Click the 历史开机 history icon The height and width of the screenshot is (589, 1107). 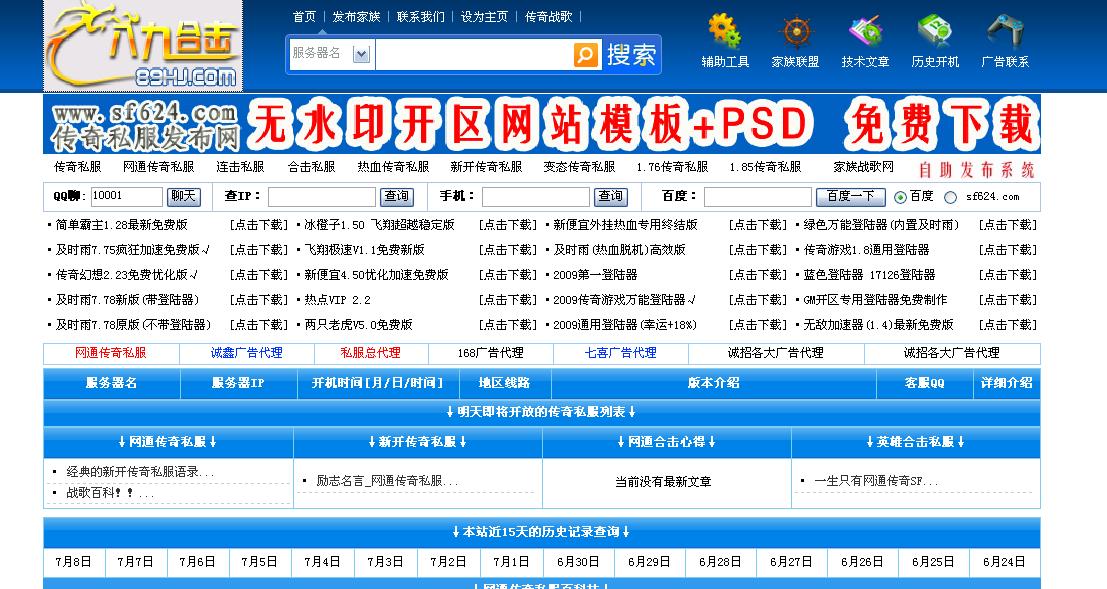[x=934, y=30]
